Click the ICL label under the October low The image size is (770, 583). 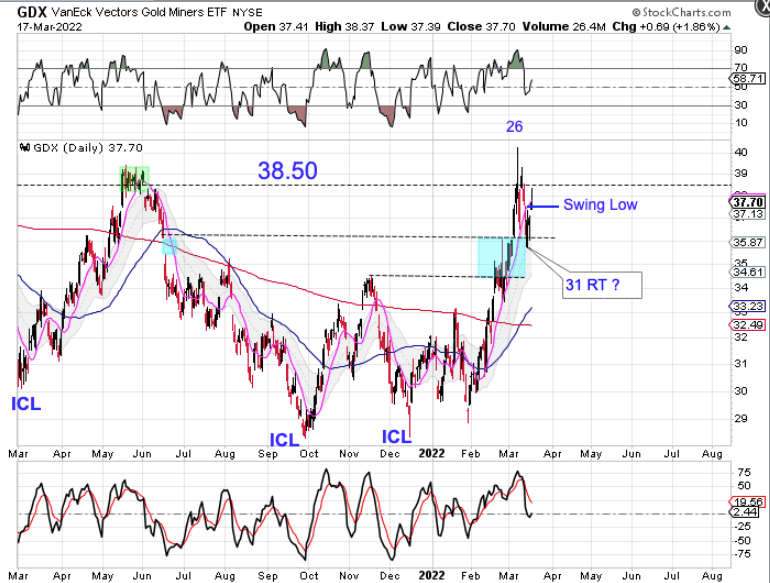(285, 439)
